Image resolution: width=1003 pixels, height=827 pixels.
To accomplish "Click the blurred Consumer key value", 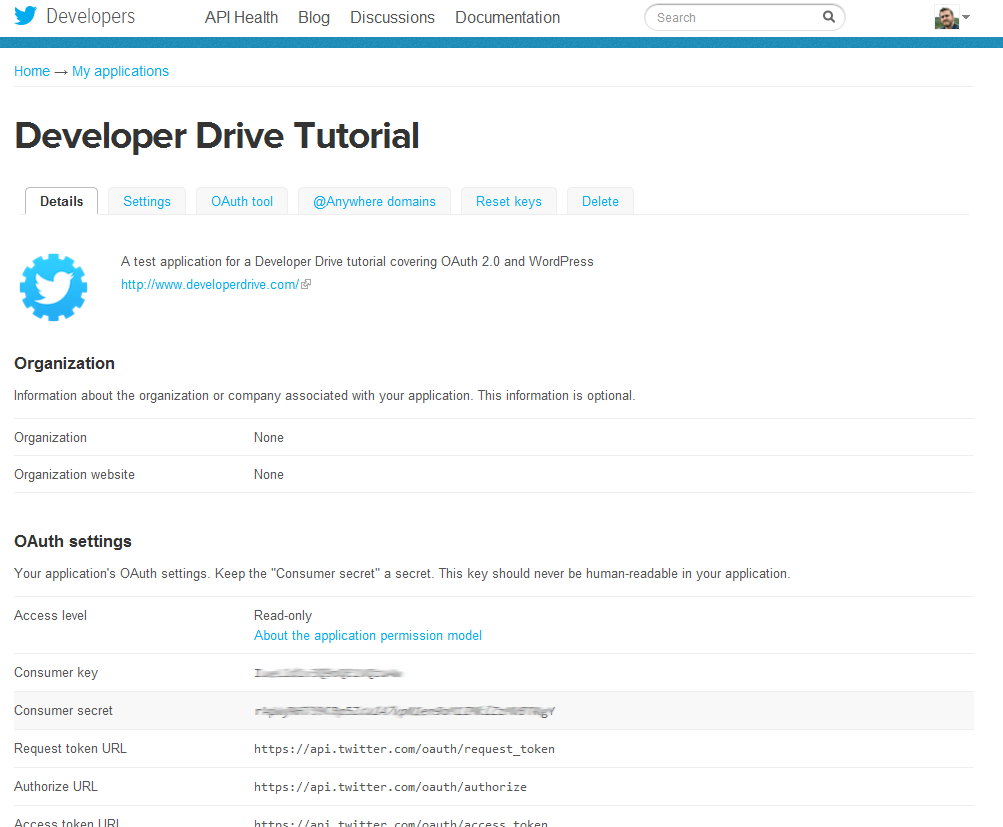I will [328, 673].
